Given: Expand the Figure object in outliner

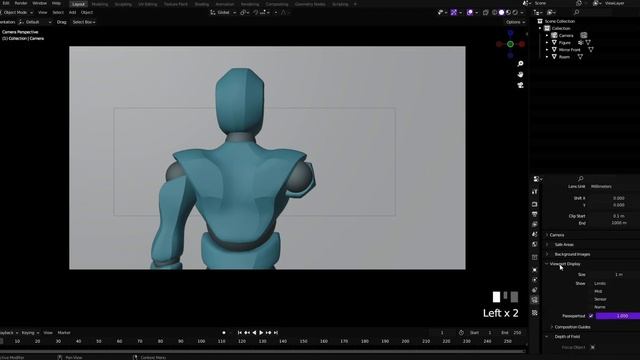Looking at the screenshot, I should (x=547, y=42).
